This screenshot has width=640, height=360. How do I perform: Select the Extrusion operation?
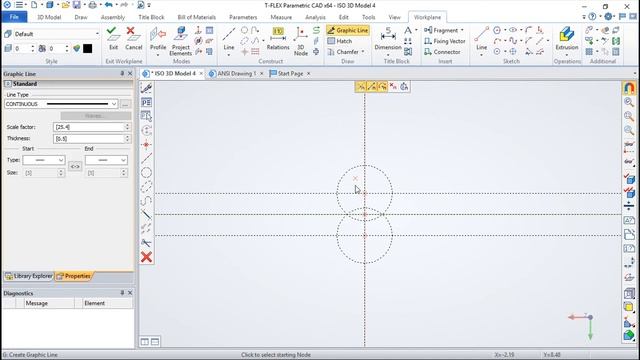[567, 38]
